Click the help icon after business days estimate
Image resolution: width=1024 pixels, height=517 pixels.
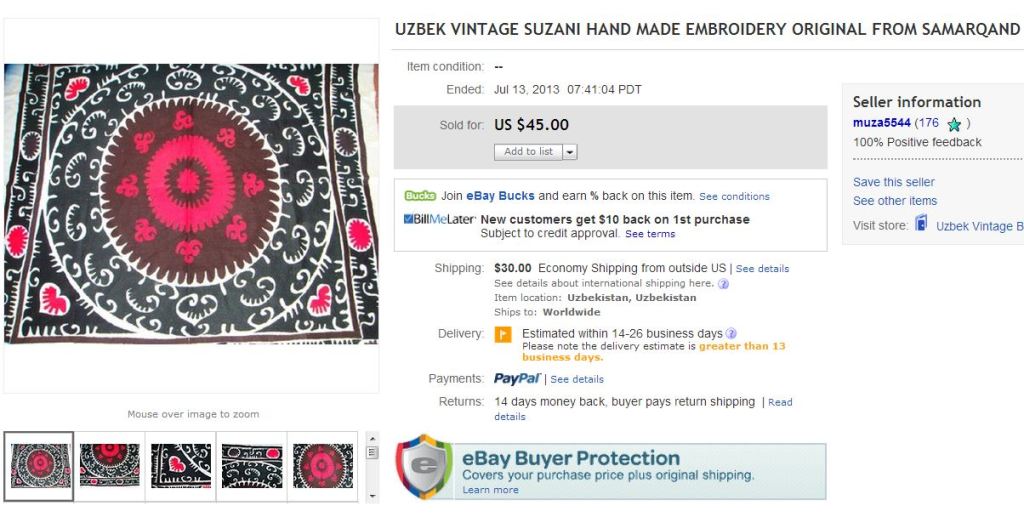(x=731, y=333)
